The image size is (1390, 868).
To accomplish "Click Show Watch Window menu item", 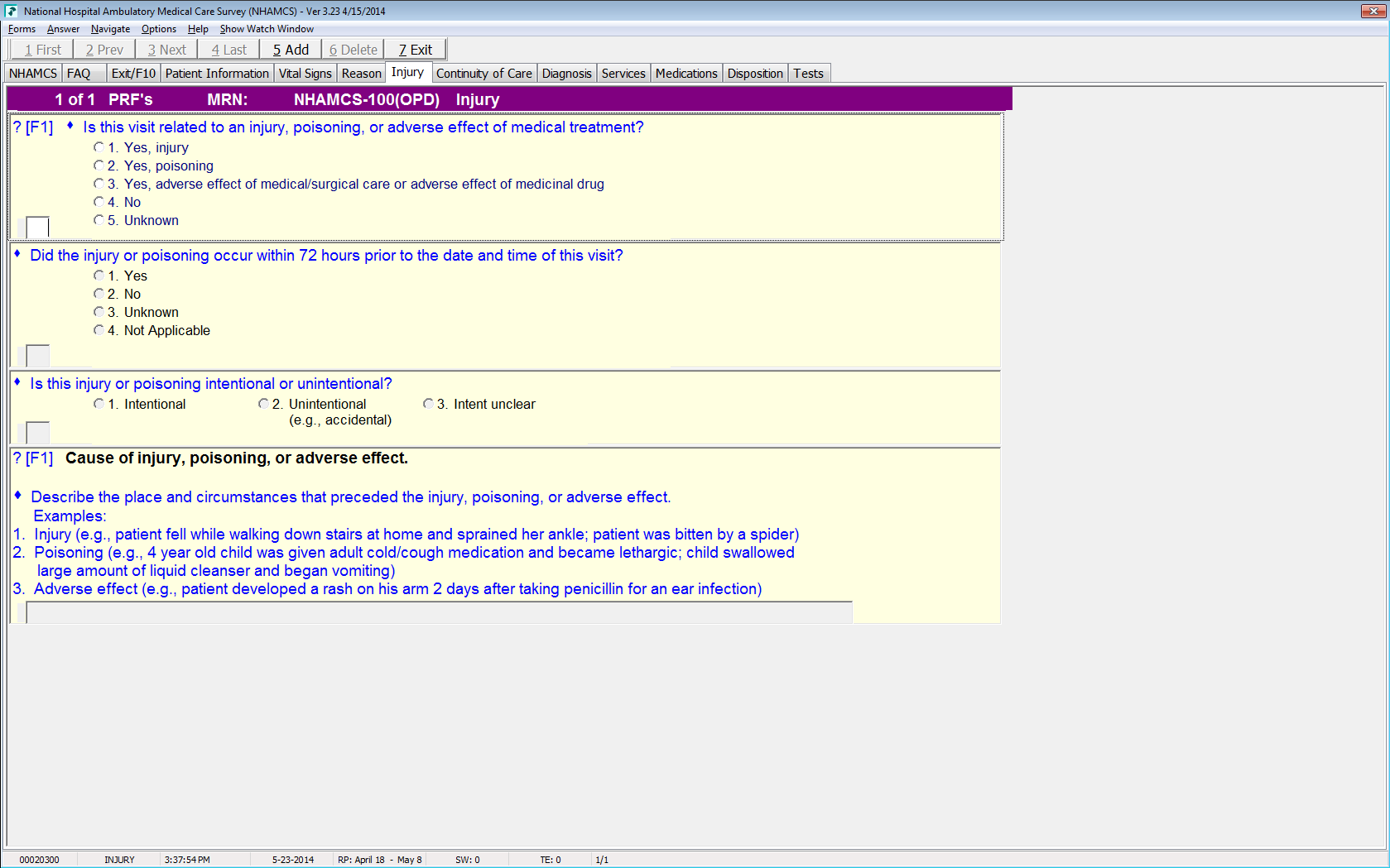I will click(267, 29).
